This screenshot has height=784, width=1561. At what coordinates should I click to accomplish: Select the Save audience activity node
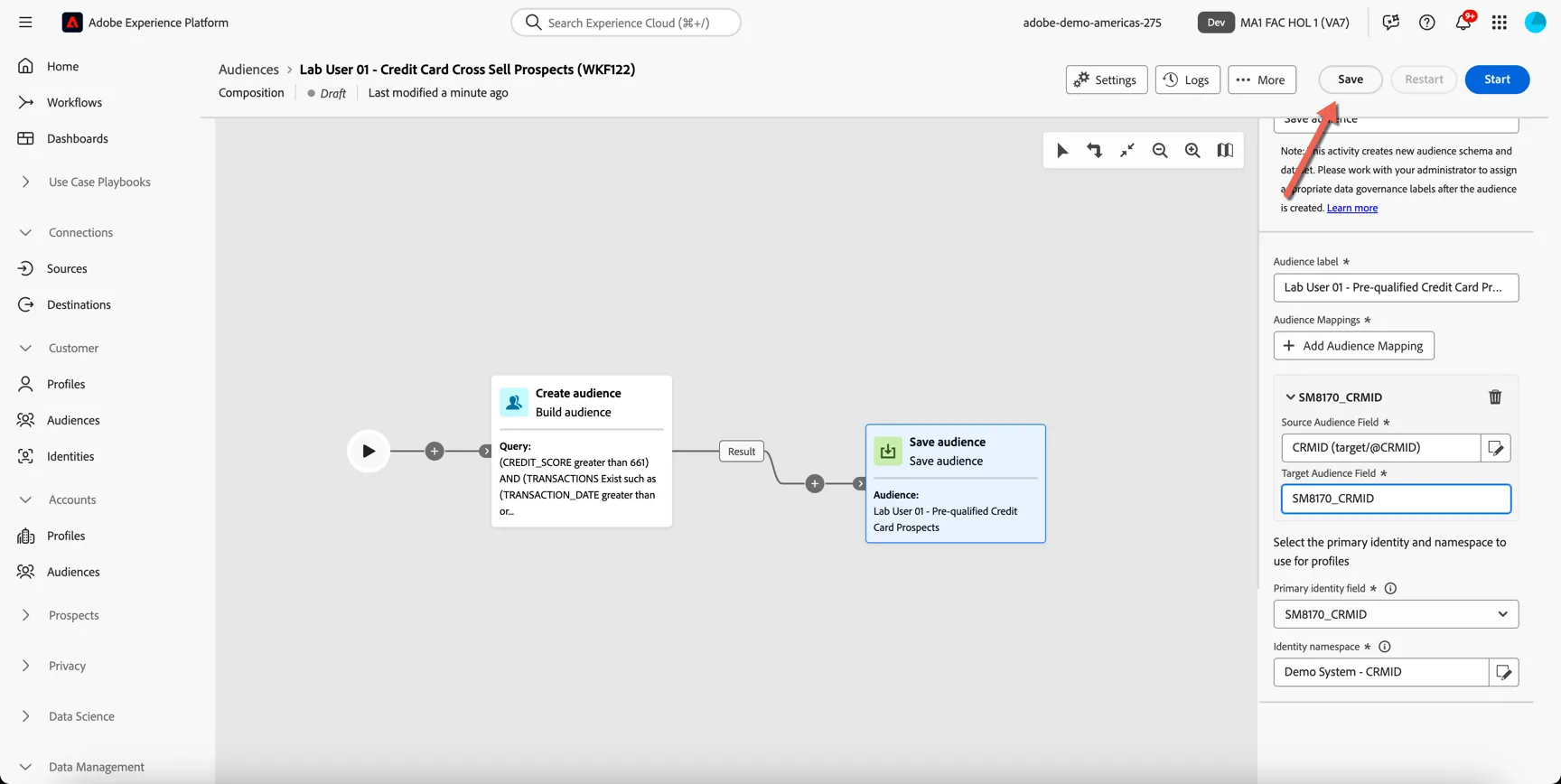(x=956, y=483)
